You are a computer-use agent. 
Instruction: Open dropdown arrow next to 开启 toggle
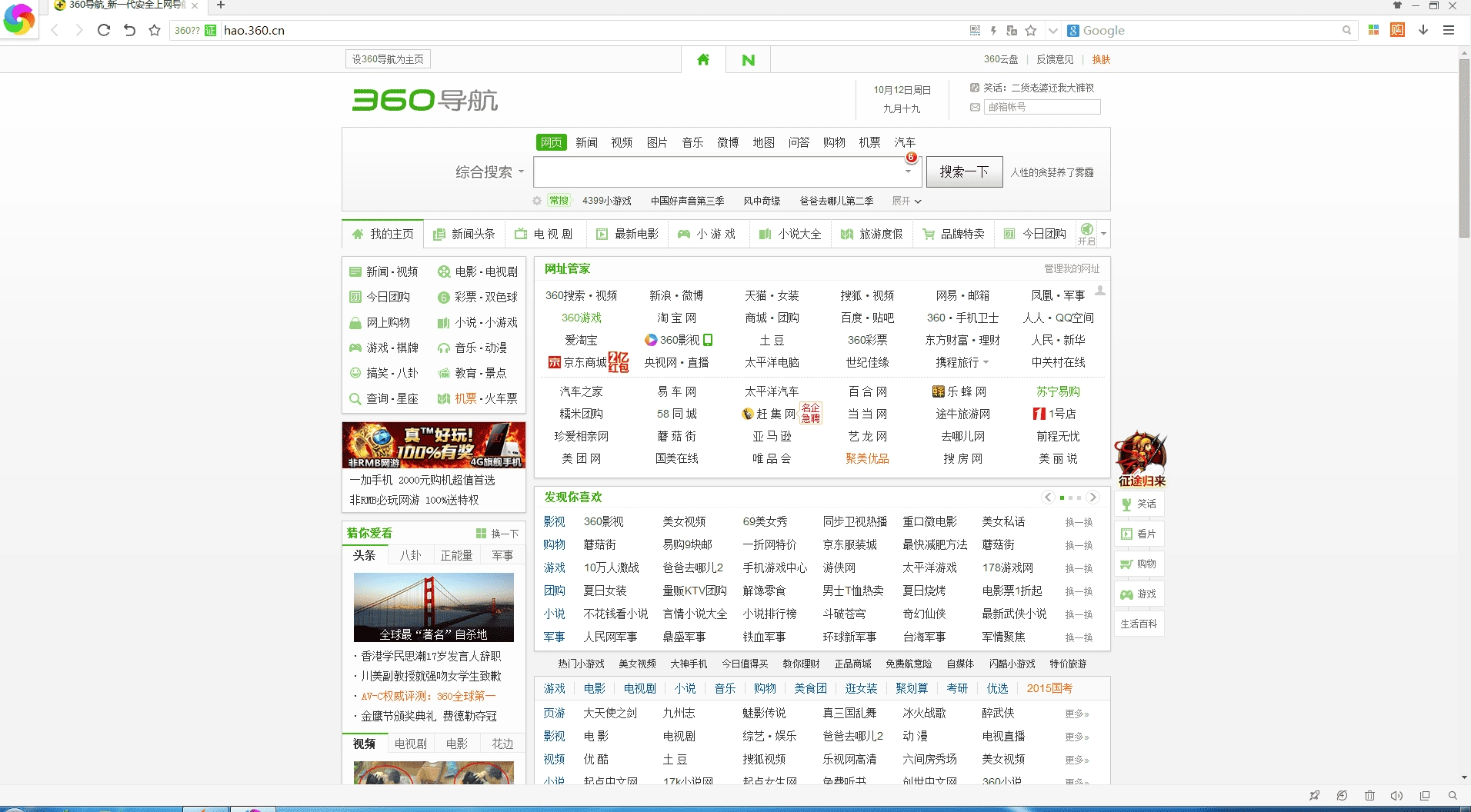click(x=1103, y=233)
